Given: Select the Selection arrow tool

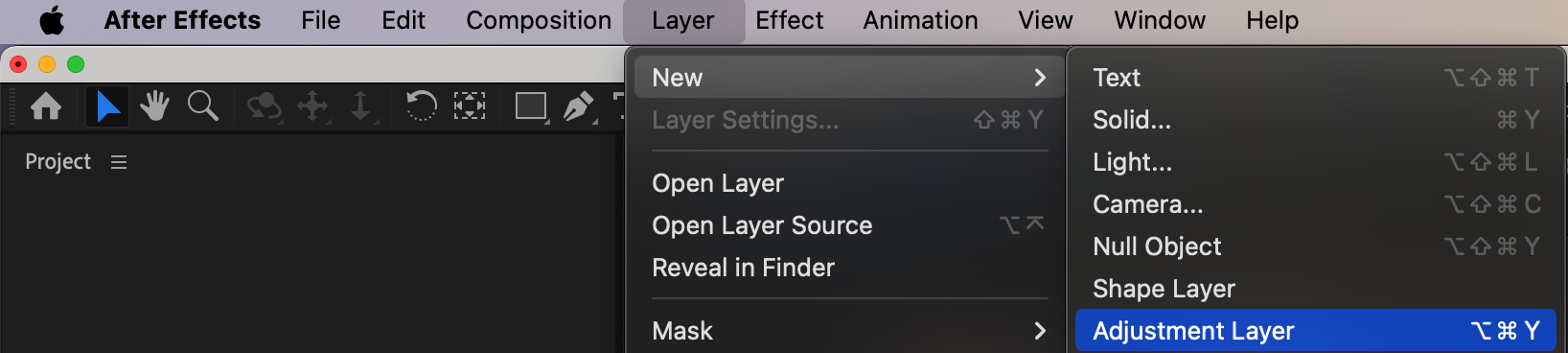Looking at the screenshot, I should [x=107, y=106].
